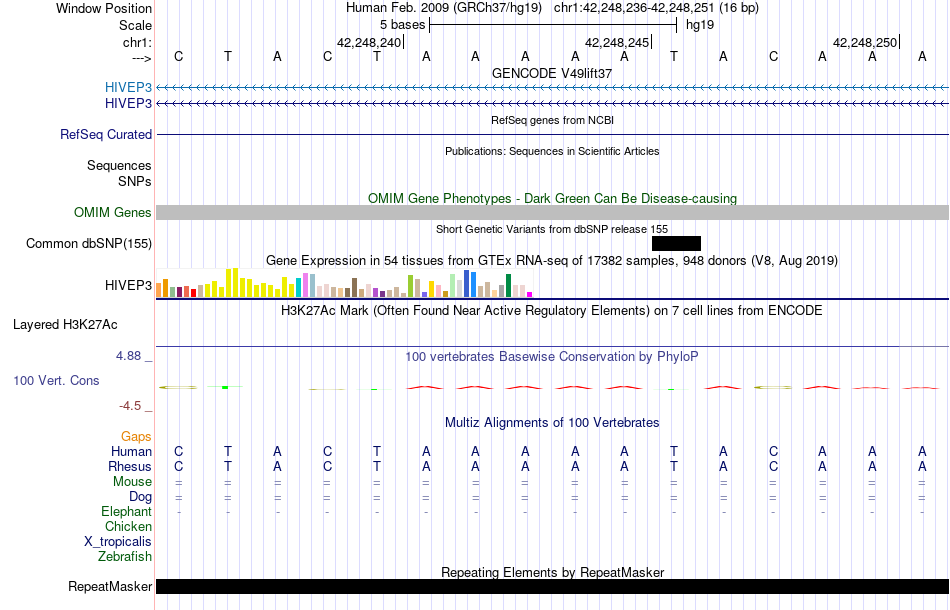Click the 42,248,250 position marker
The image size is (950, 610).
coord(865,42)
